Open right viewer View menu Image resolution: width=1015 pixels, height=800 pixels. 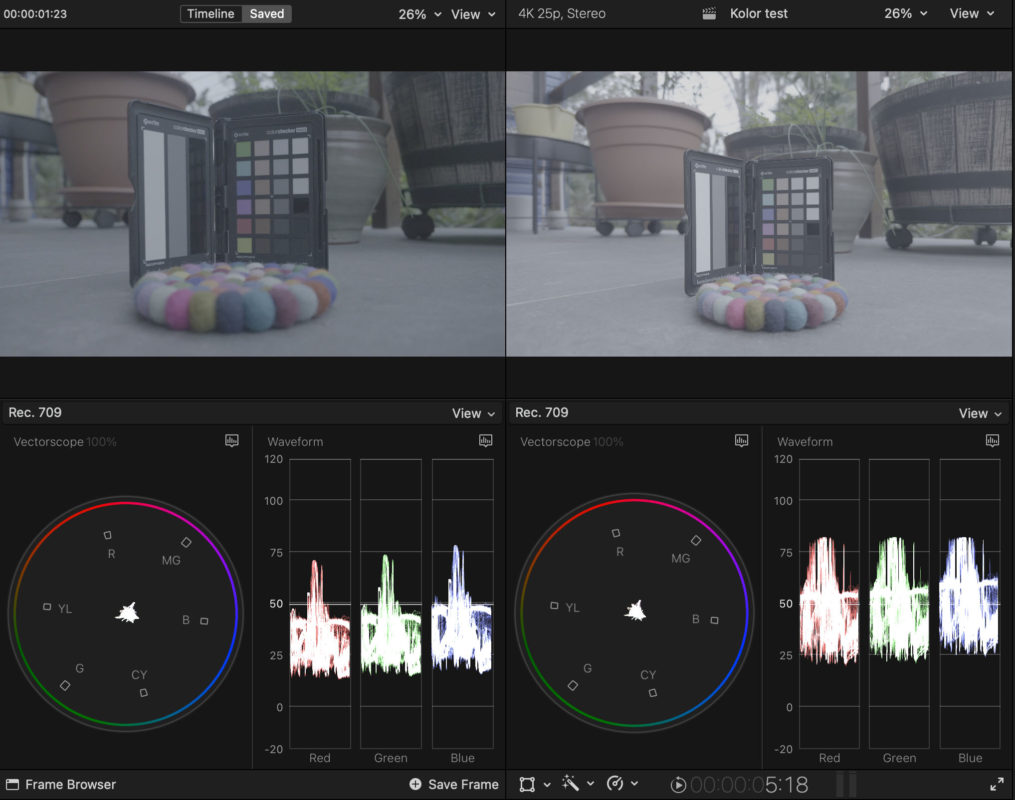coord(972,14)
